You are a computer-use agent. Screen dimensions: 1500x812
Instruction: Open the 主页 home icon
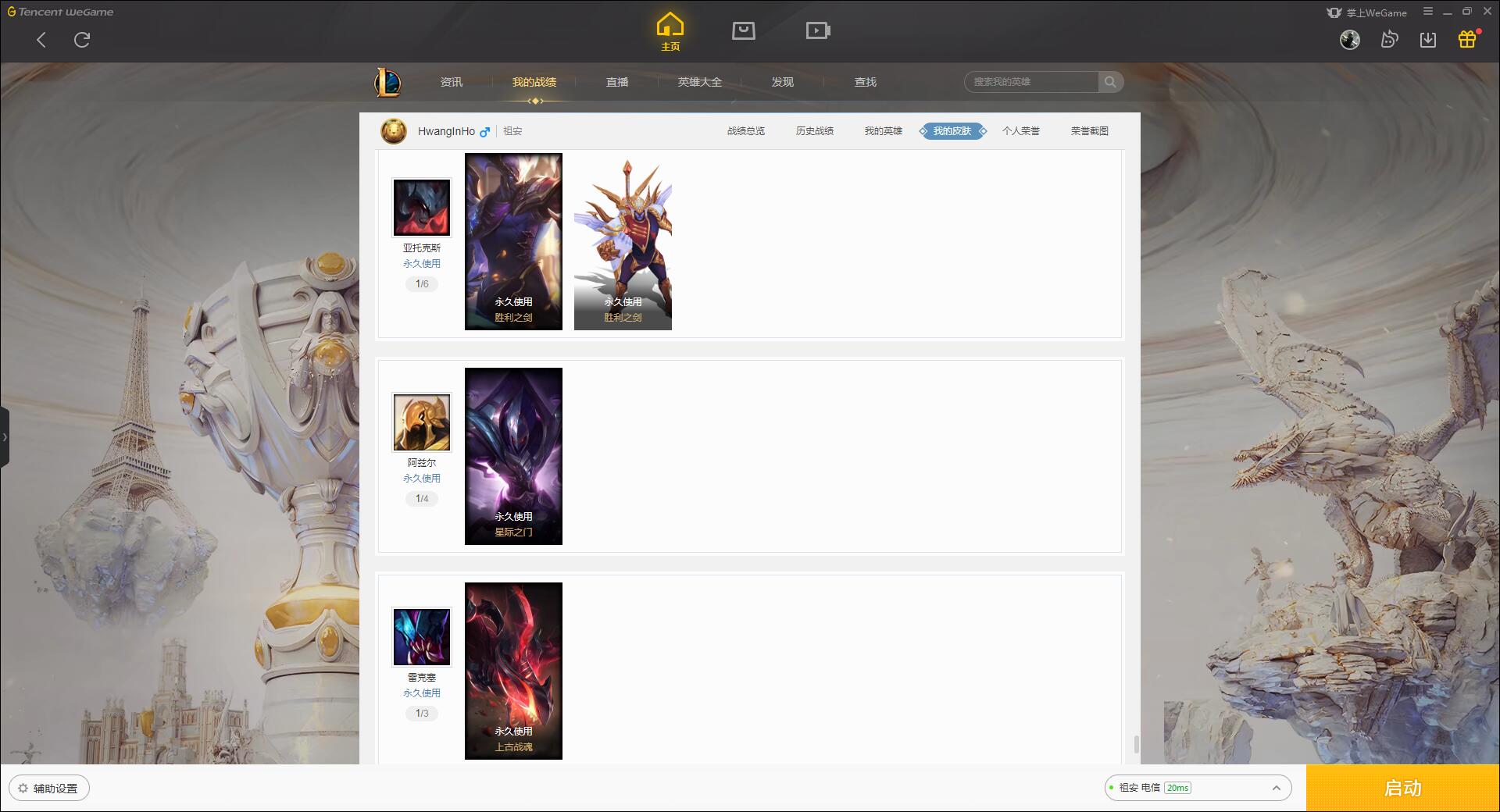670,32
